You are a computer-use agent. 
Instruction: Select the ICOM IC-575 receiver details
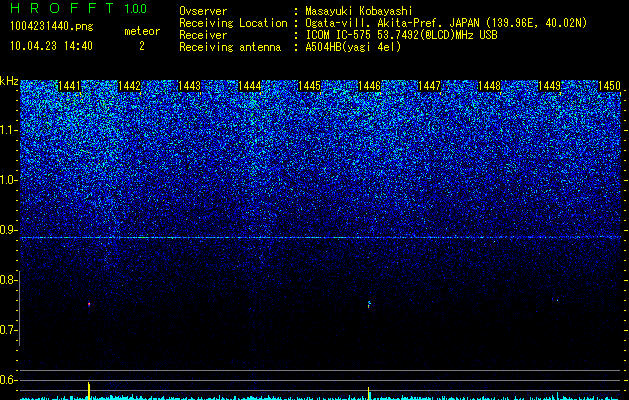pos(401,35)
